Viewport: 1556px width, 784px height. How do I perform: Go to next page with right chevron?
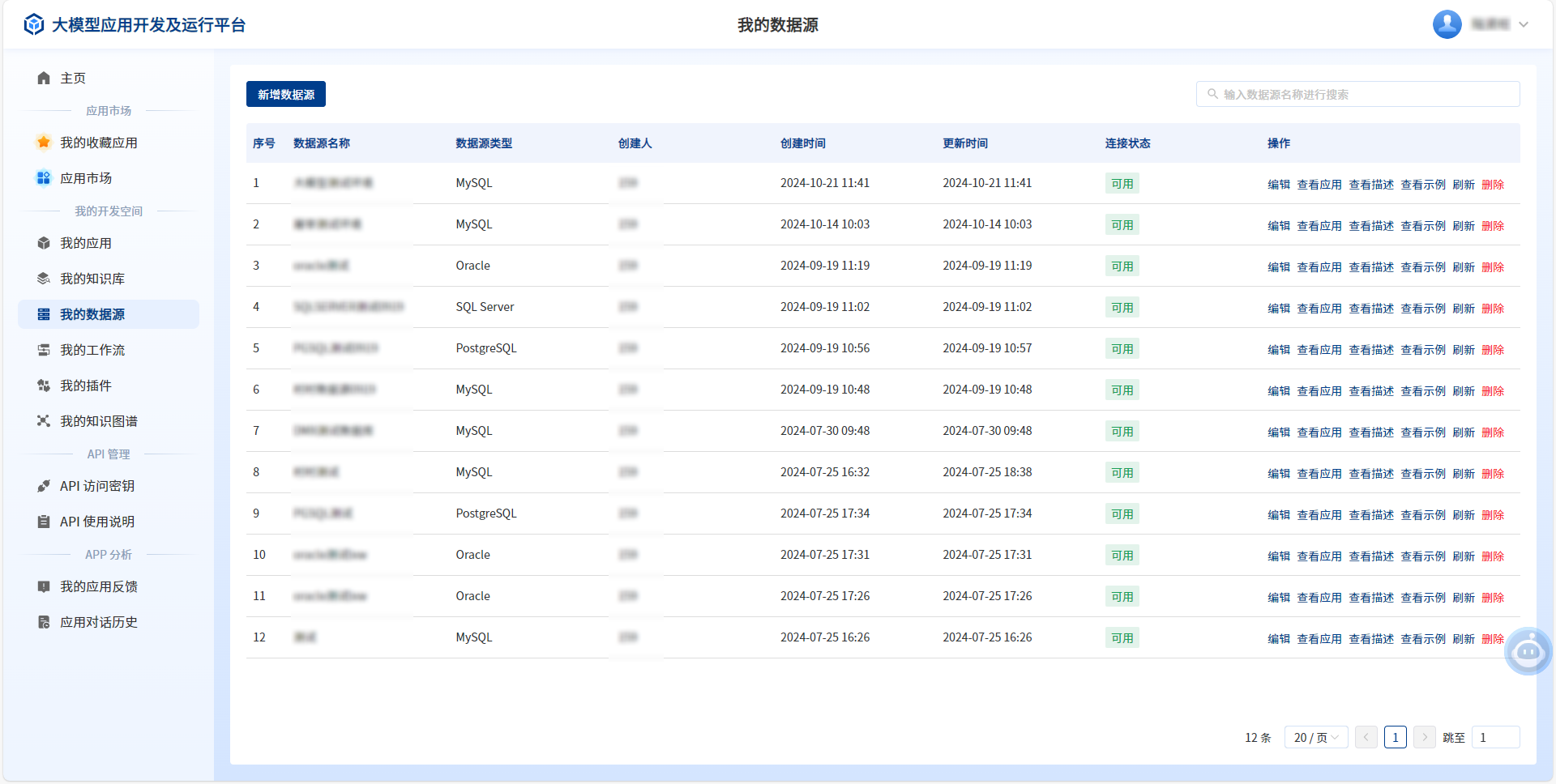coord(1424,738)
